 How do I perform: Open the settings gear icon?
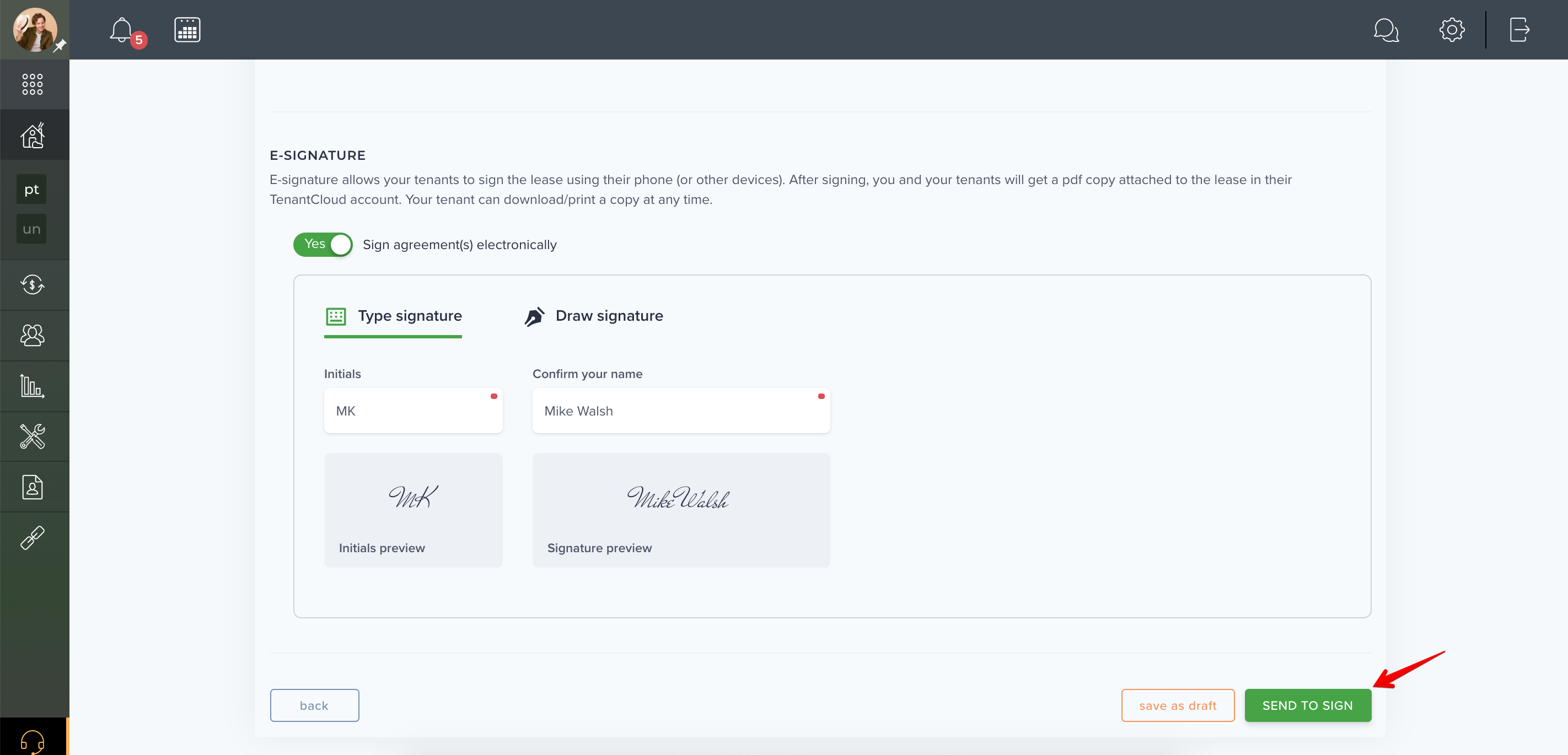click(1451, 30)
